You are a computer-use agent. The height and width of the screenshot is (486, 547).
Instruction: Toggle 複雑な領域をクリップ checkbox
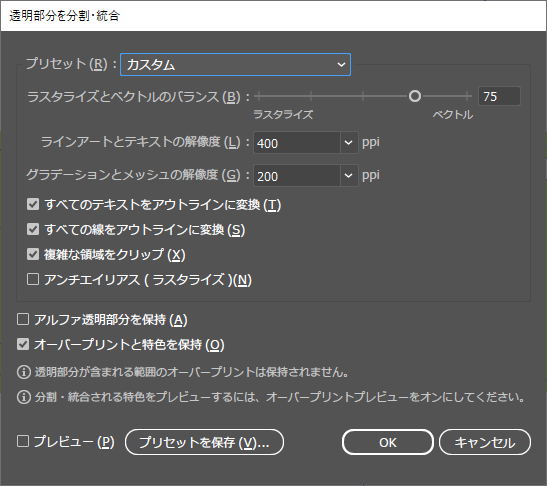[x=33, y=254]
